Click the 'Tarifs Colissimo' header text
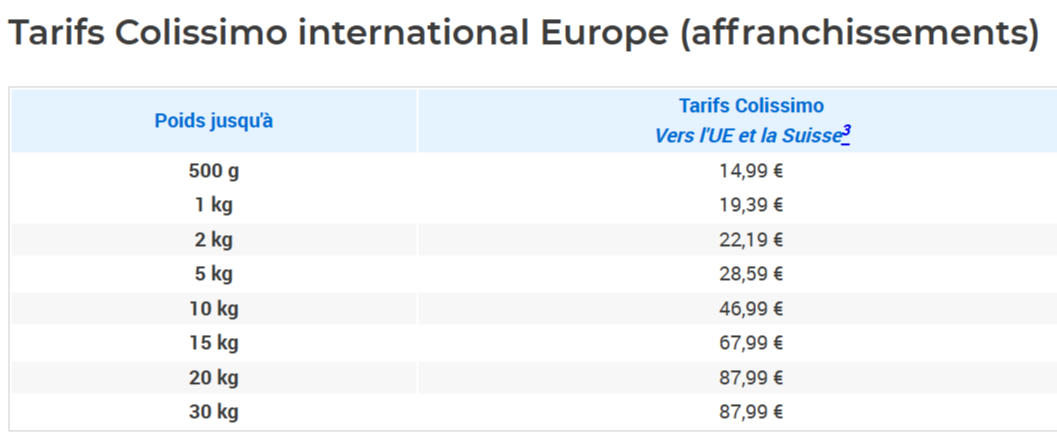The height and width of the screenshot is (446, 1057). coord(751,106)
